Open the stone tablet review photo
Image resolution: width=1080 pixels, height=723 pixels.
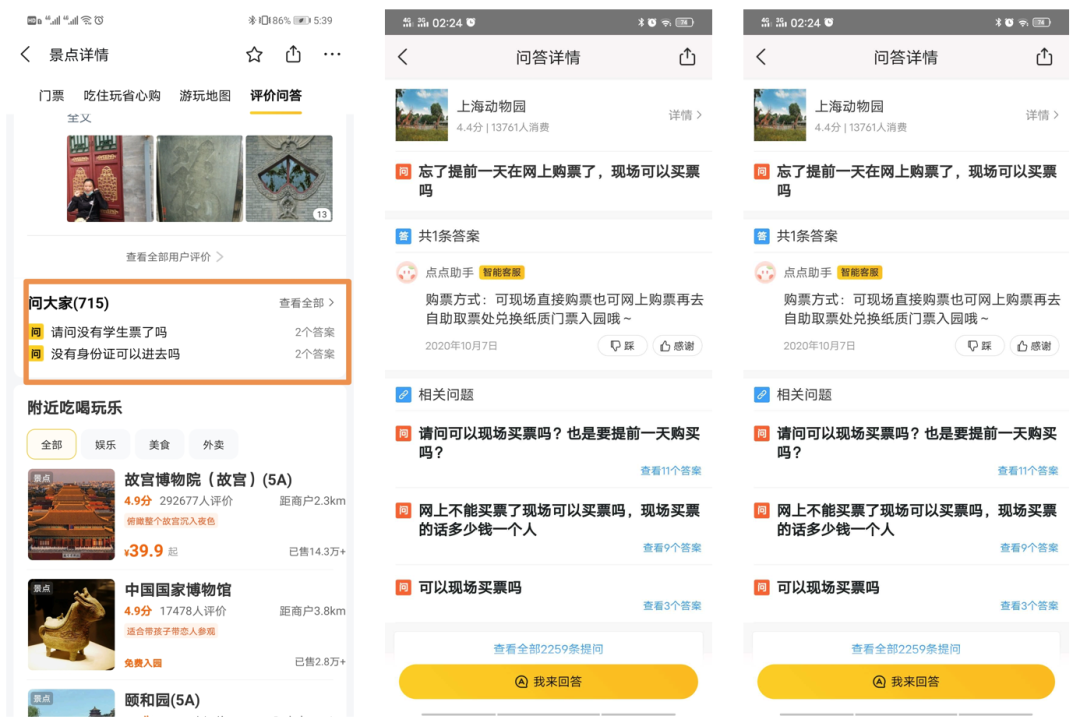pyautogui.click(x=199, y=178)
